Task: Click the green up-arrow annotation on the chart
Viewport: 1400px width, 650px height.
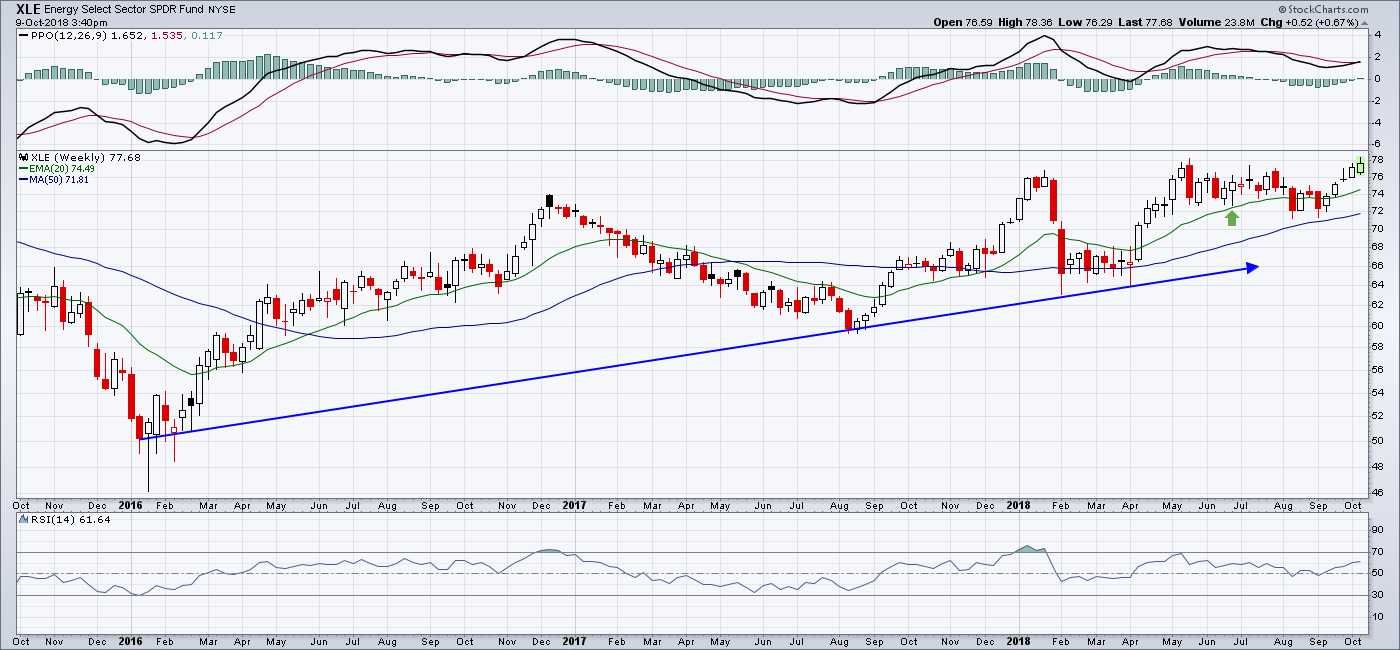Action: [1232, 216]
